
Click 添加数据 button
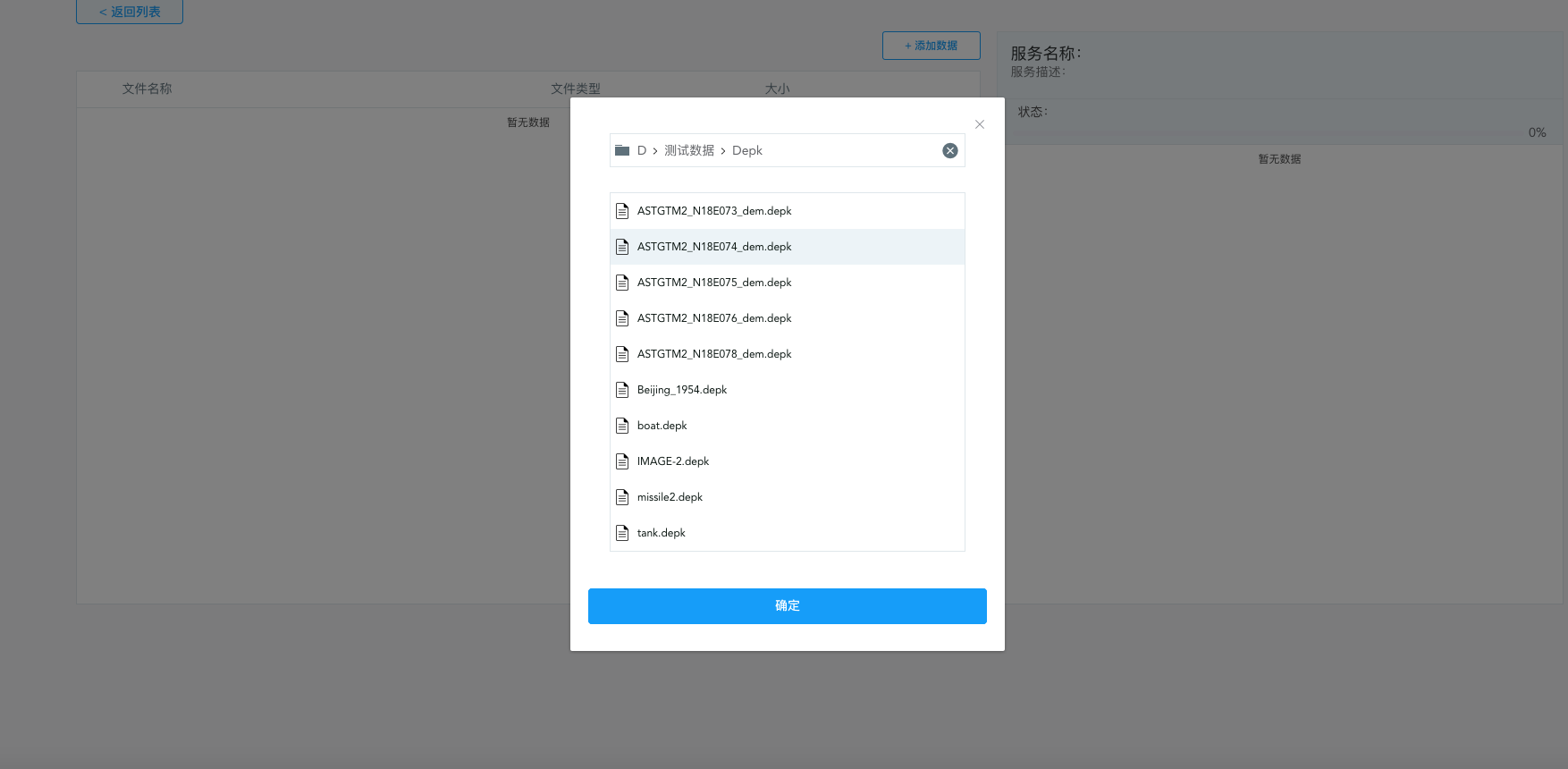(x=932, y=46)
